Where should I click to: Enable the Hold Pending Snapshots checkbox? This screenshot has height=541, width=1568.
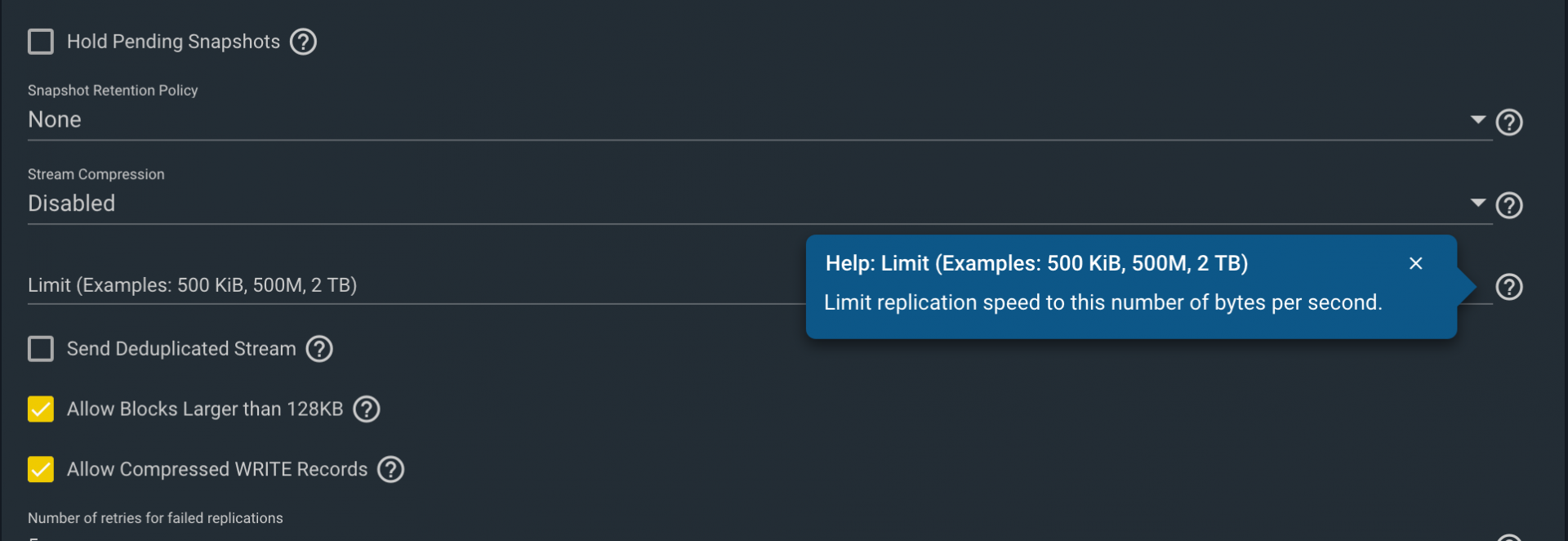41,42
